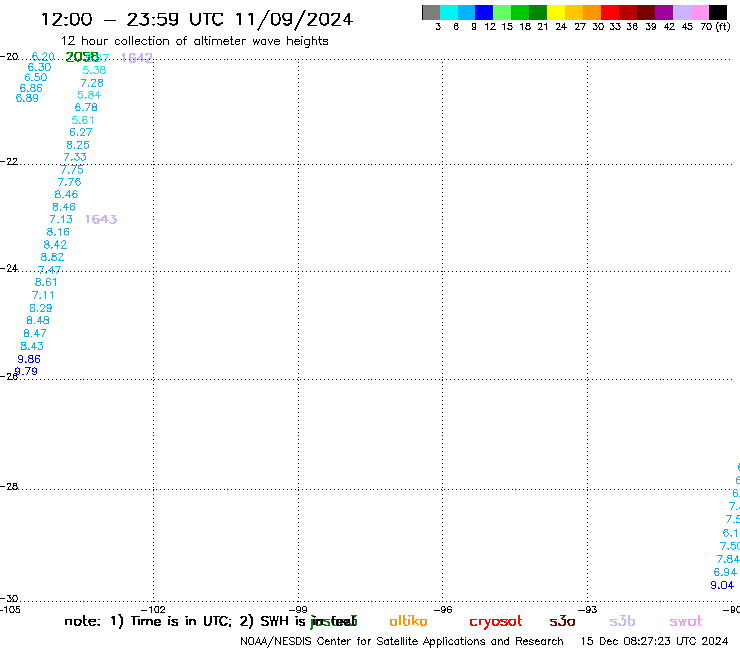Click the title '12:00 – 23:59 UTC 11/09/2024'
This screenshot has width=740, height=650.
point(197,20)
